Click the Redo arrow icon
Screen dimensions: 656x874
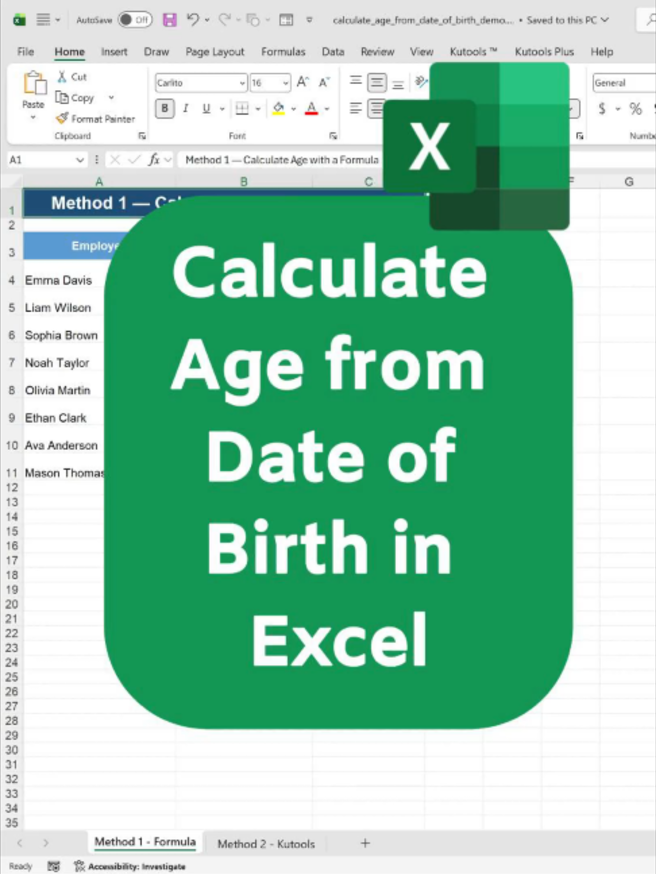click(x=225, y=20)
